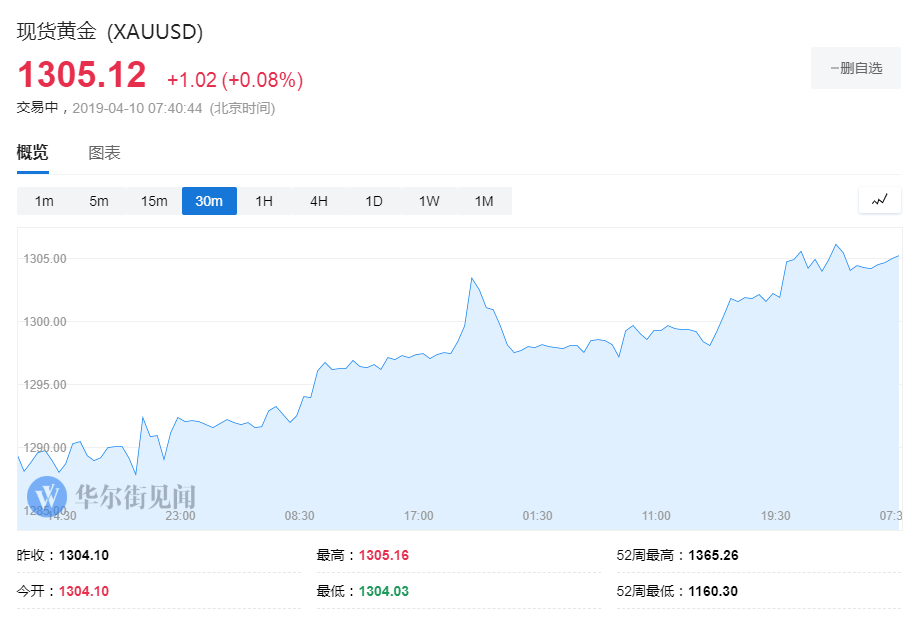Show the 1D daily chart
The width and height of the screenshot is (912, 617).
pos(374,201)
